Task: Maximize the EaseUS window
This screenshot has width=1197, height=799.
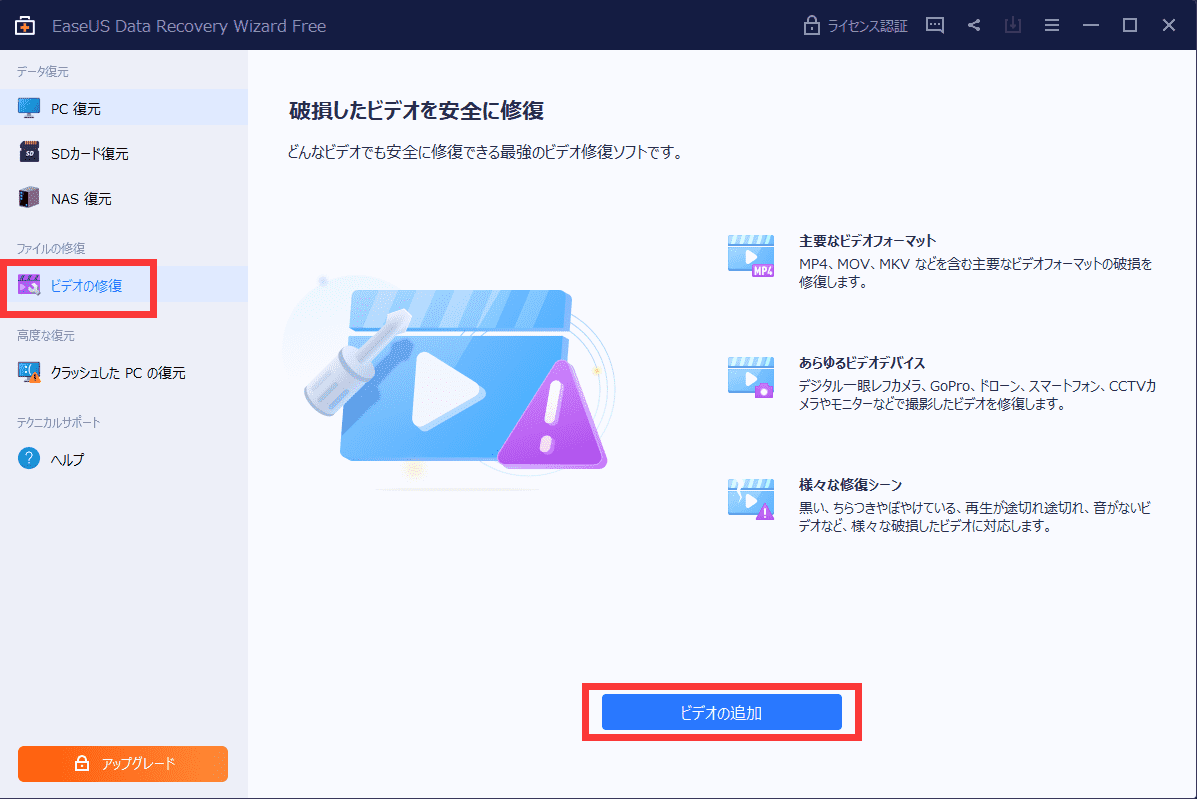Action: 1130,25
